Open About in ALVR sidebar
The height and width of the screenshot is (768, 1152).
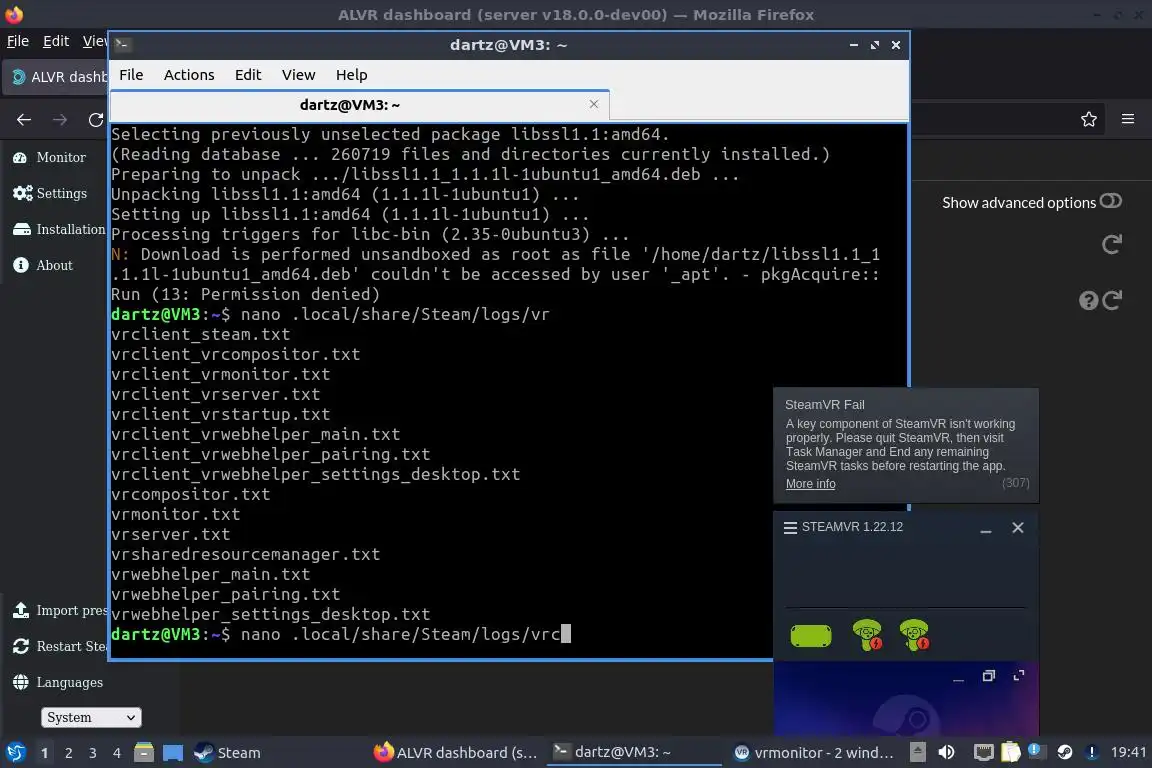pyautogui.click(x=43, y=265)
